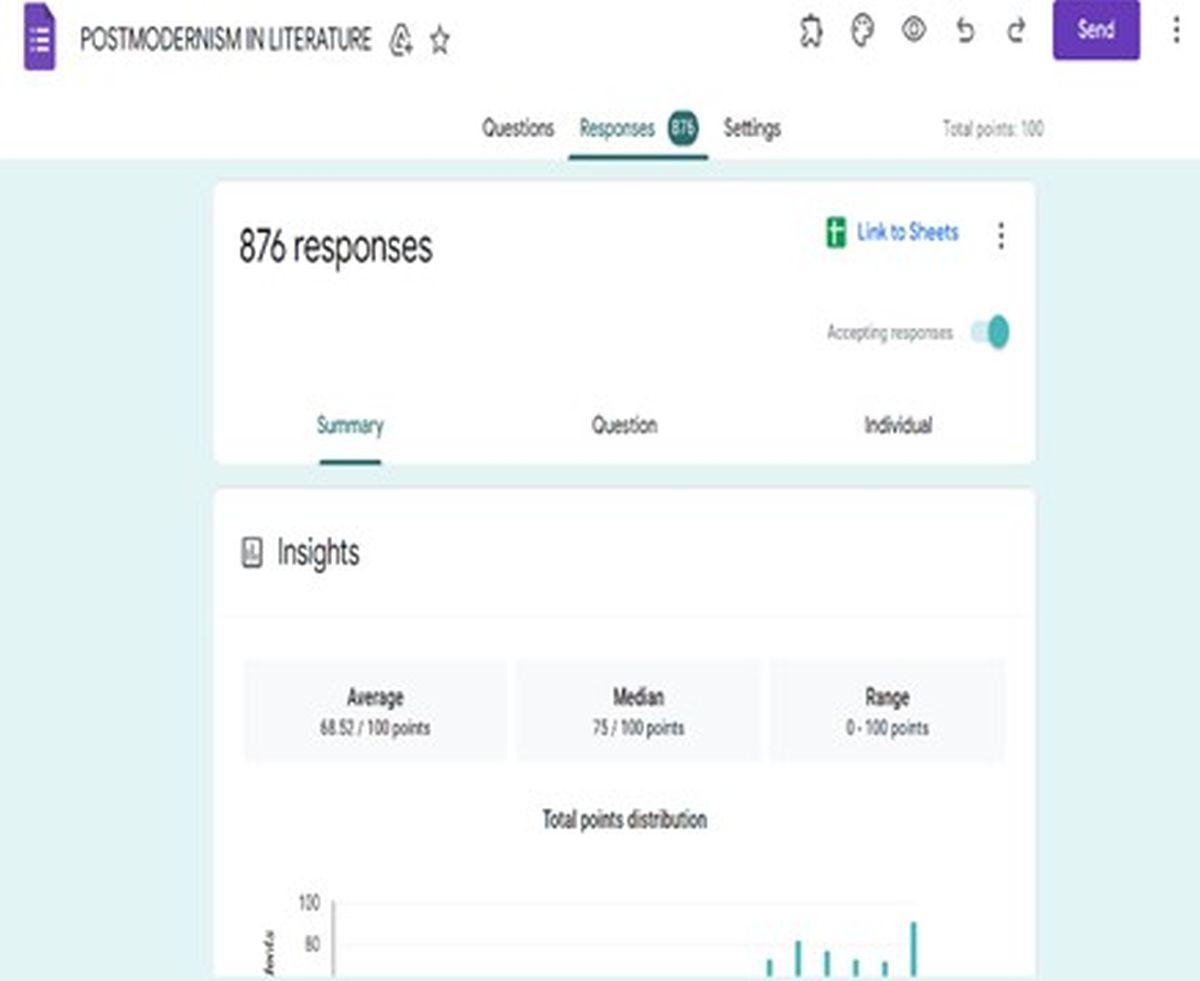The height and width of the screenshot is (981, 1200).
Task: Select the Individual responses view
Action: [898, 425]
